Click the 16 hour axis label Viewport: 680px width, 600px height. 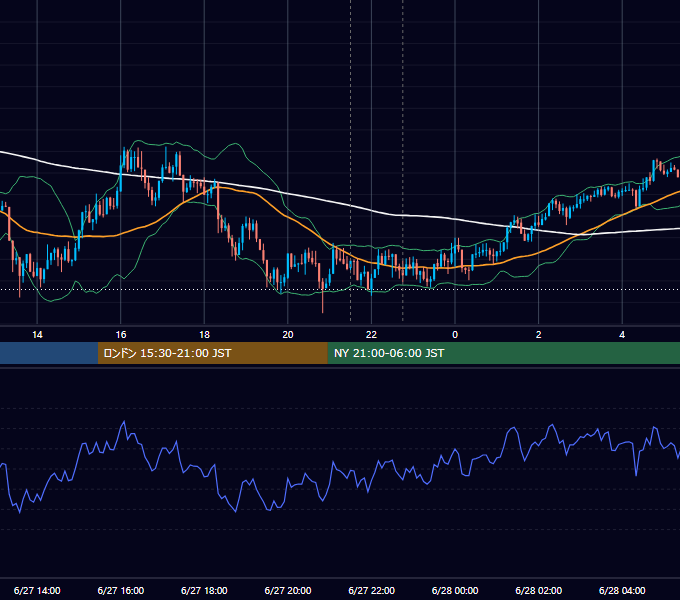point(121,335)
